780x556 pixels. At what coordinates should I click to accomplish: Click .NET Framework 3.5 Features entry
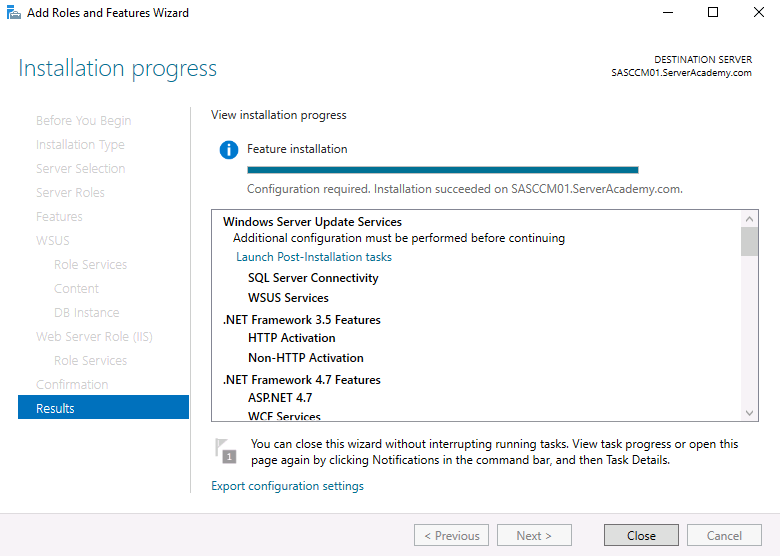[x=301, y=320]
